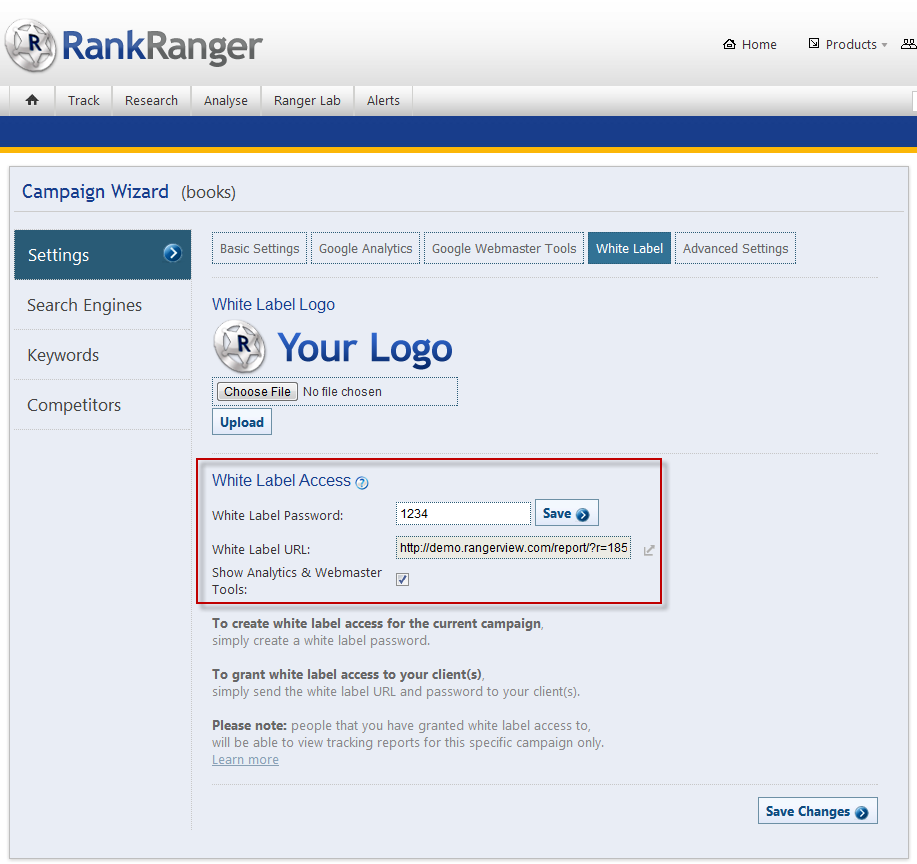Screen dimensions: 917x864
Task: Click the Save Changes button
Action: point(817,811)
